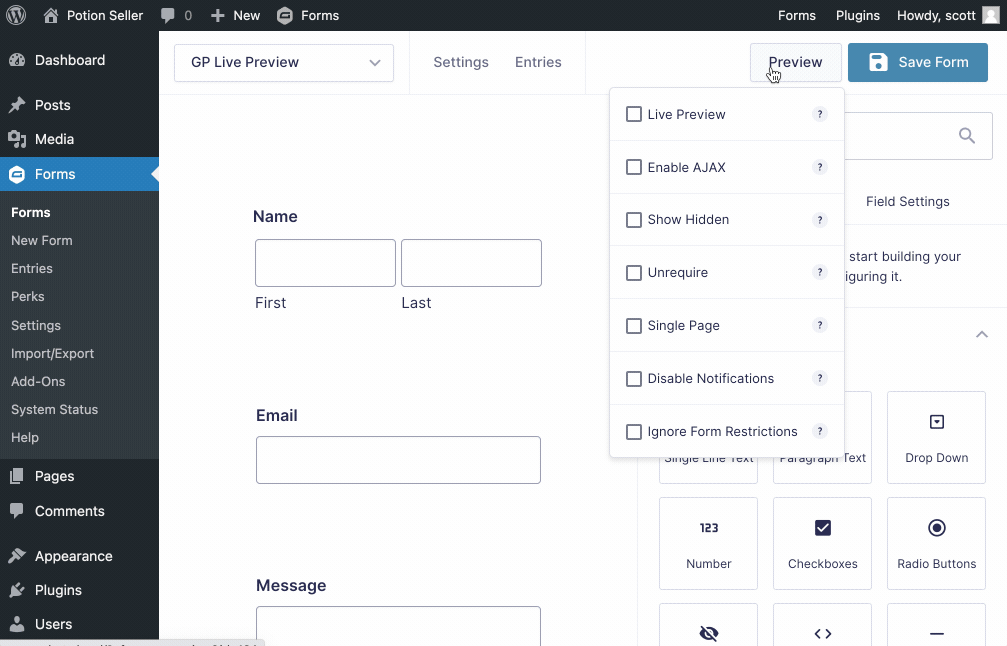
Task: Click the Comments icon in sidebar
Action: tap(17, 511)
